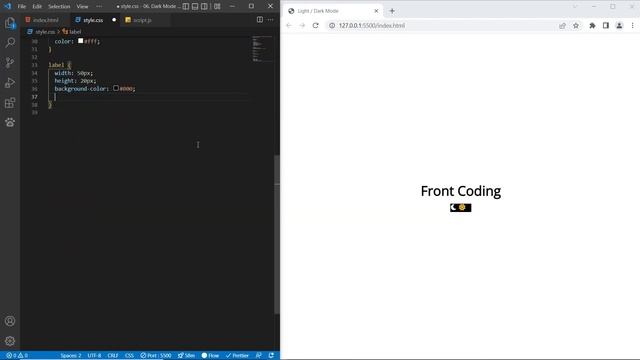Open browser side panel
The height and width of the screenshot is (360, 640).
606,25
